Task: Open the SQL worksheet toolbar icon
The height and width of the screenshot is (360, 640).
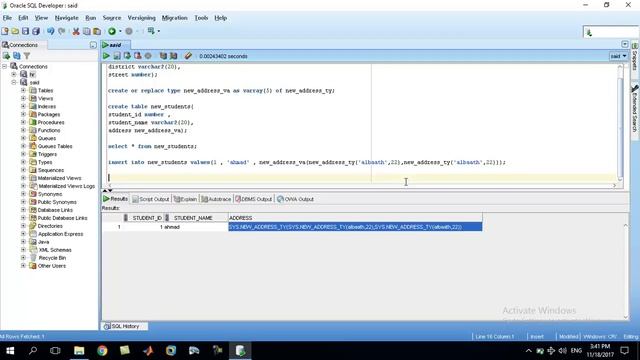Action: pyautogui.click(x=151, y=31)
